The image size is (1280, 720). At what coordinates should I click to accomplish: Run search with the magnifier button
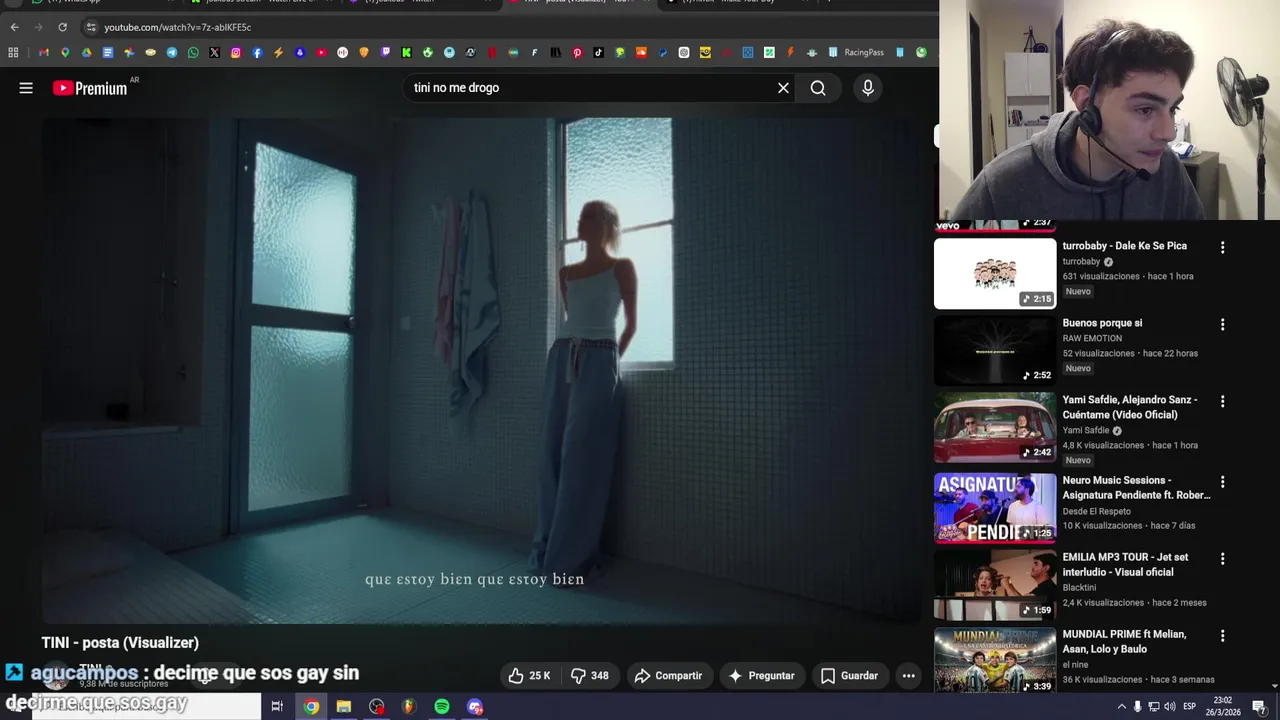(x=818, y=88)
